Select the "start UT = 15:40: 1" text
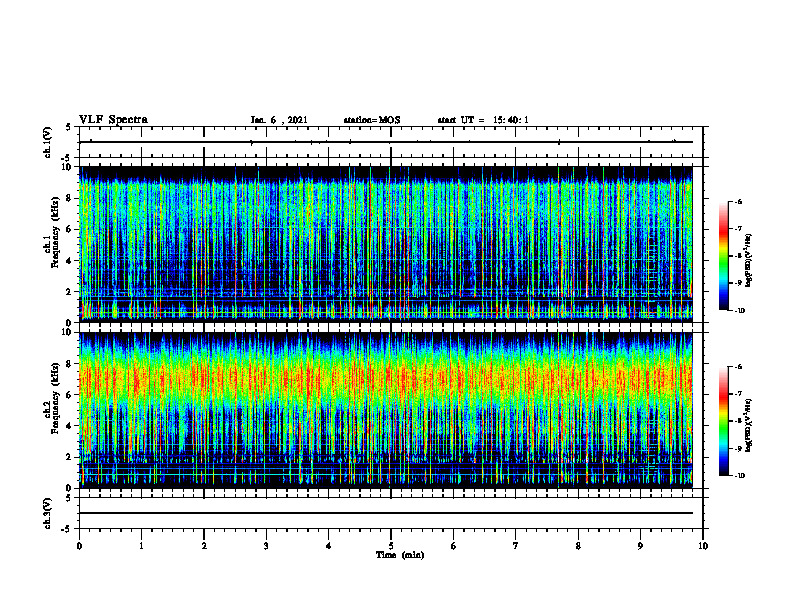The image size is (792, 612). (483, 120)
